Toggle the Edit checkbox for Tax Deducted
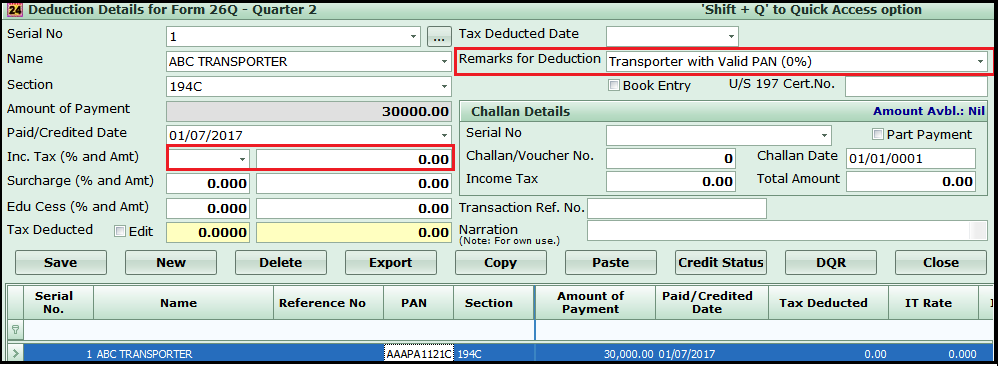 (120, 231)
